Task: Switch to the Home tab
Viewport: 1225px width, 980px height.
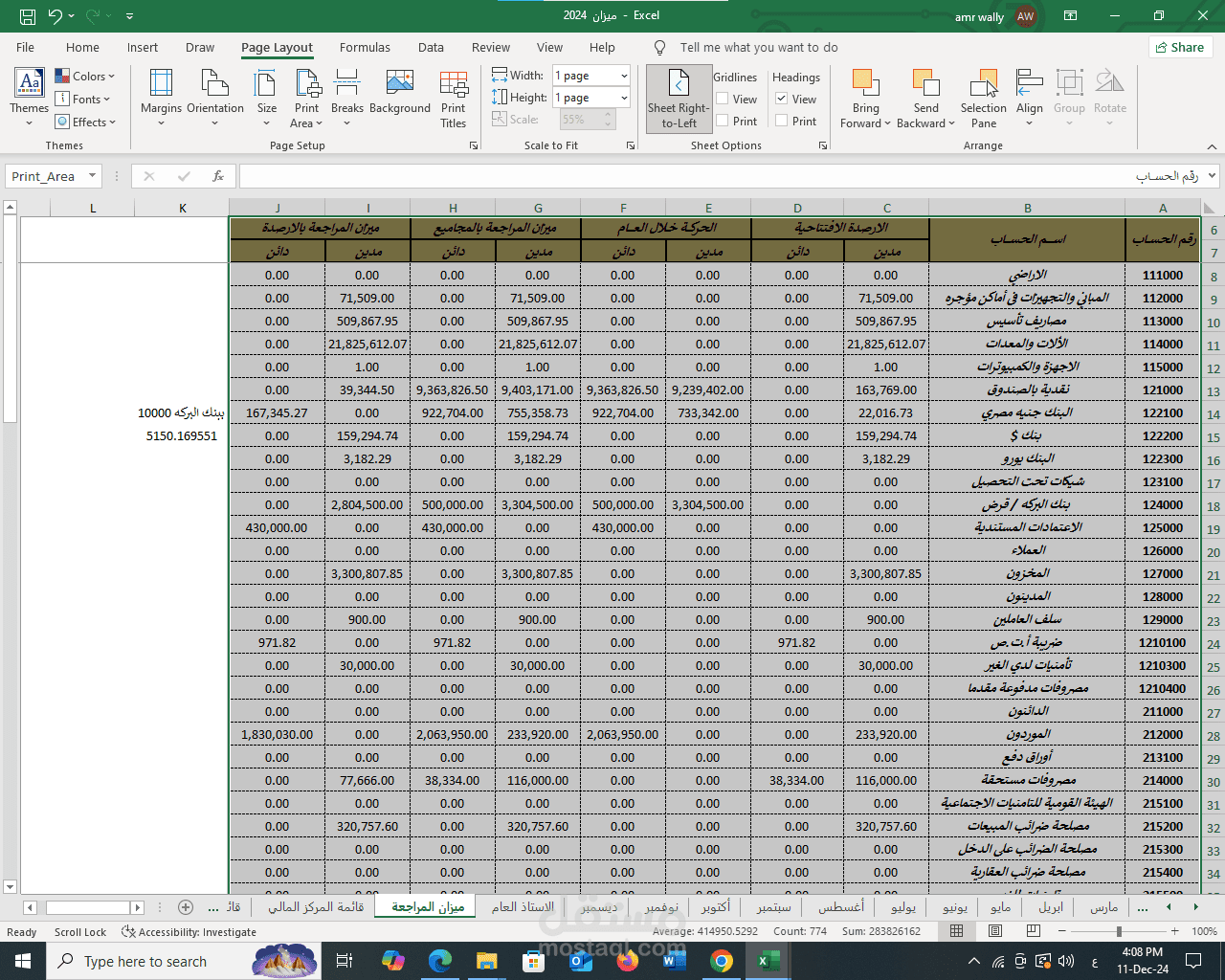Action: click(x=82, y=47)
